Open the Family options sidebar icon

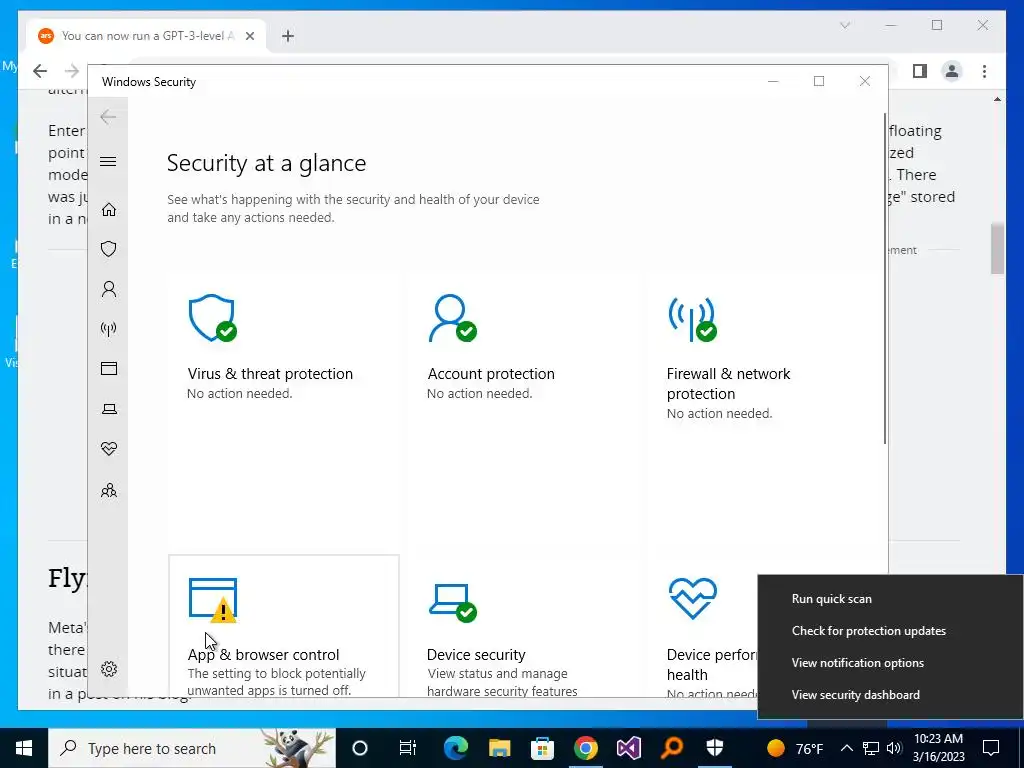pos(108,490)
